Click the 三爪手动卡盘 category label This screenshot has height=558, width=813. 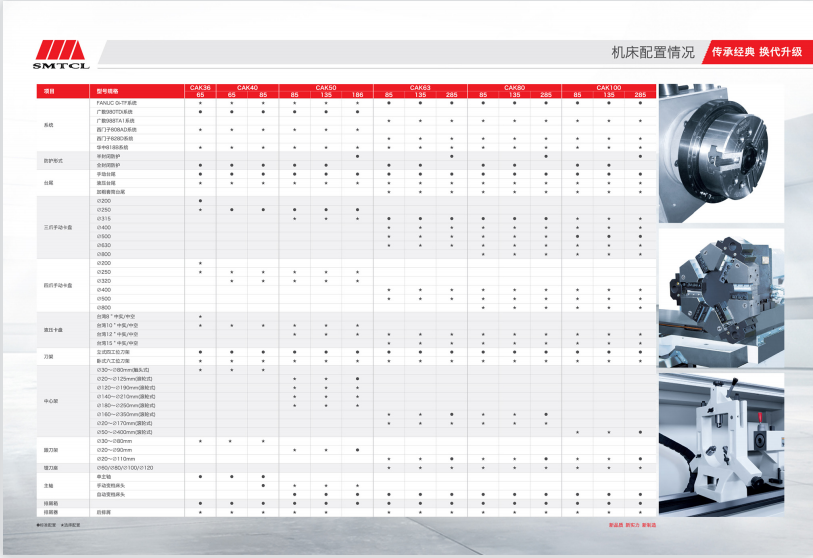tap(58, 227)
